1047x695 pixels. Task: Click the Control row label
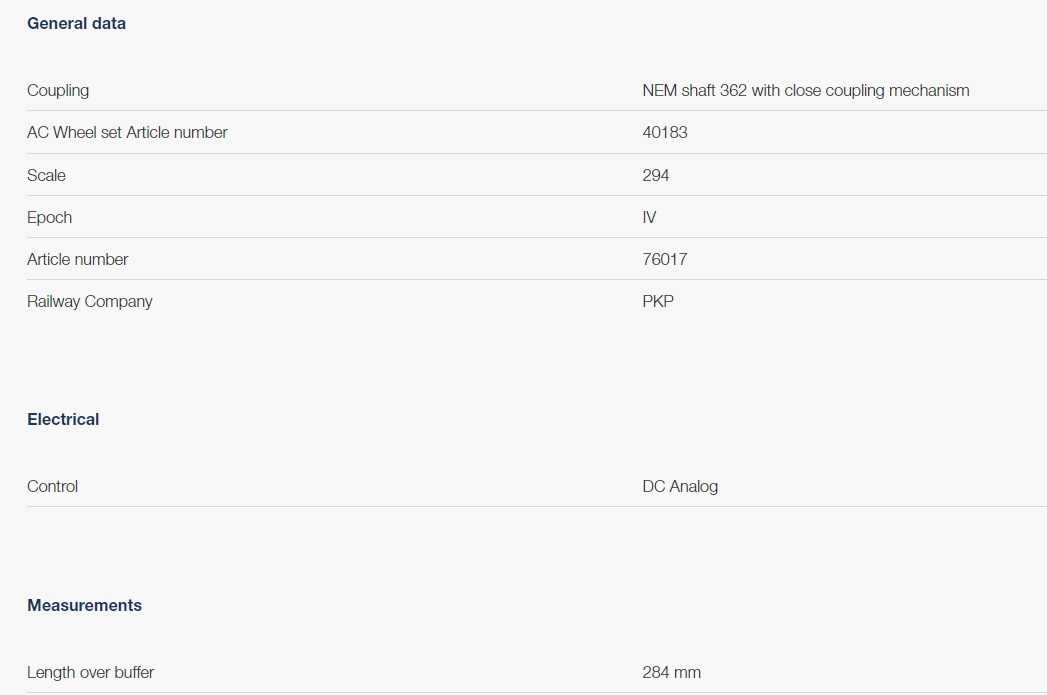52,486
